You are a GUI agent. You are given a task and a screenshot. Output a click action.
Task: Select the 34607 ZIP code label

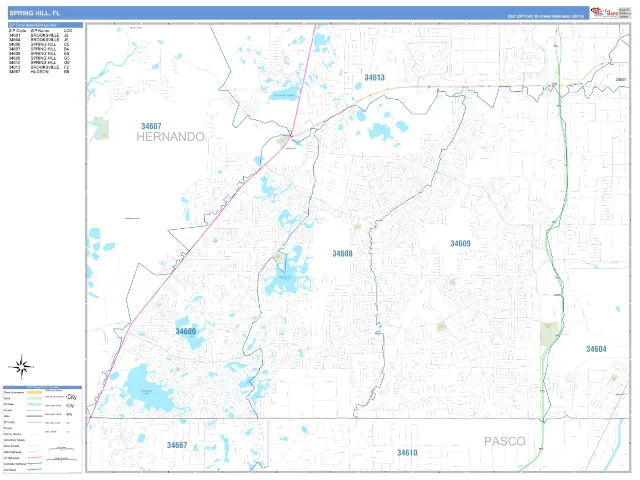tap(151, 126)
